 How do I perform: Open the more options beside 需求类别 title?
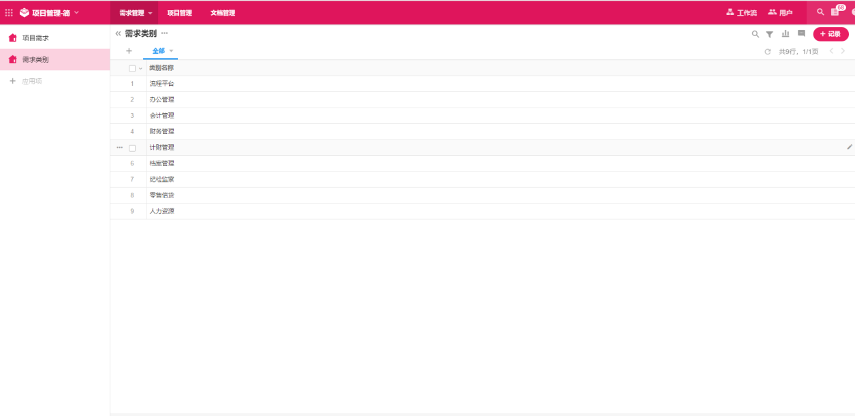coord(164,33)
